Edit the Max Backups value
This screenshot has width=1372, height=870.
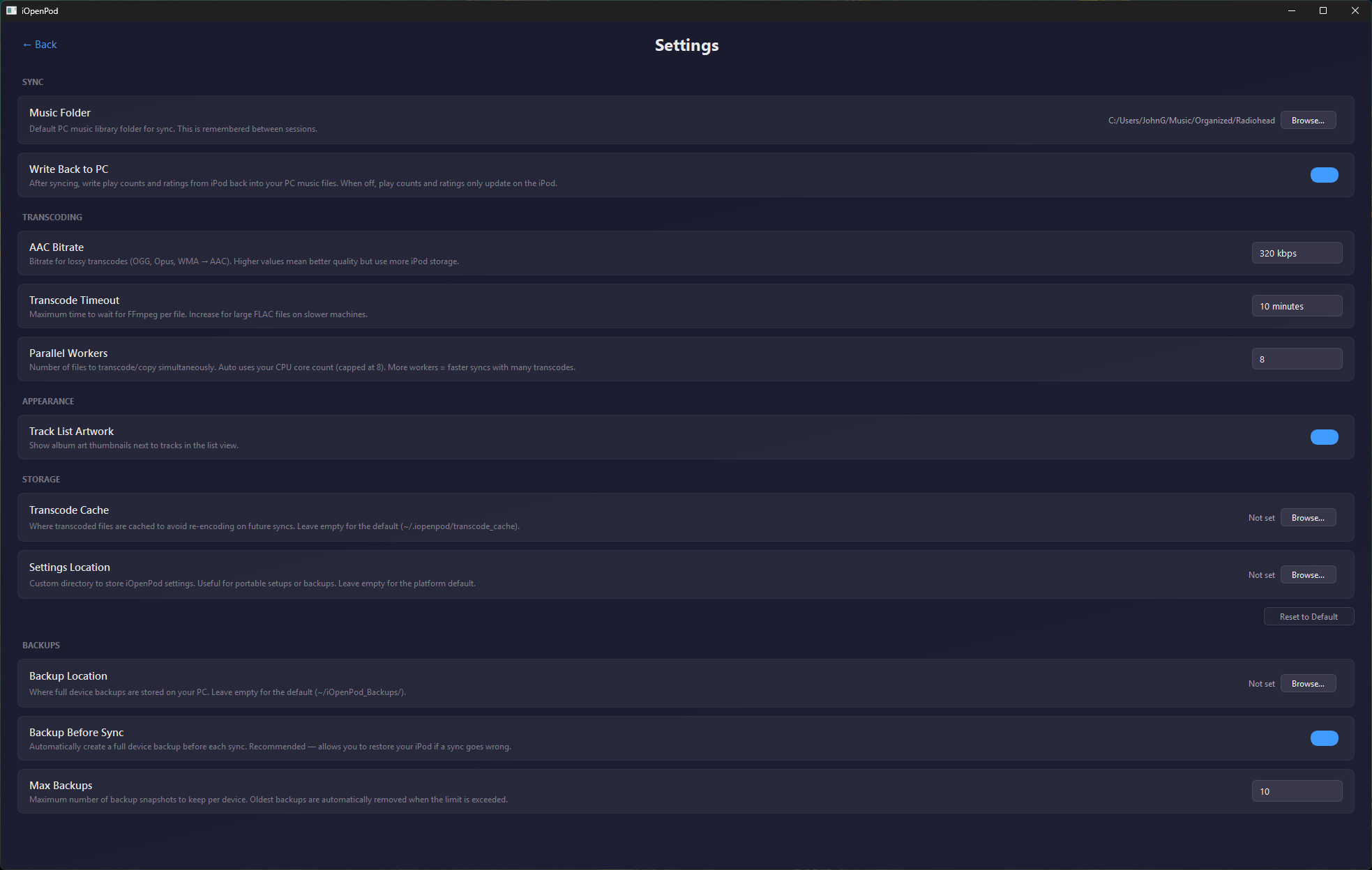[x=1297, y=791]
